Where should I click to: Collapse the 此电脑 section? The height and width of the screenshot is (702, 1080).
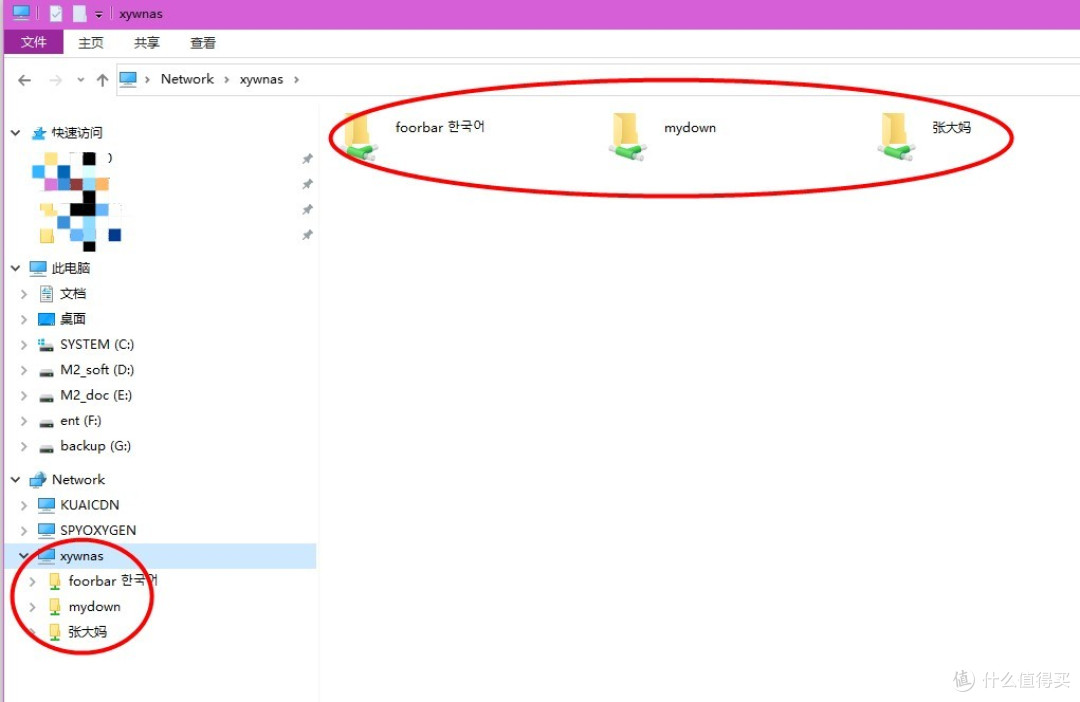tap(15, 268)
